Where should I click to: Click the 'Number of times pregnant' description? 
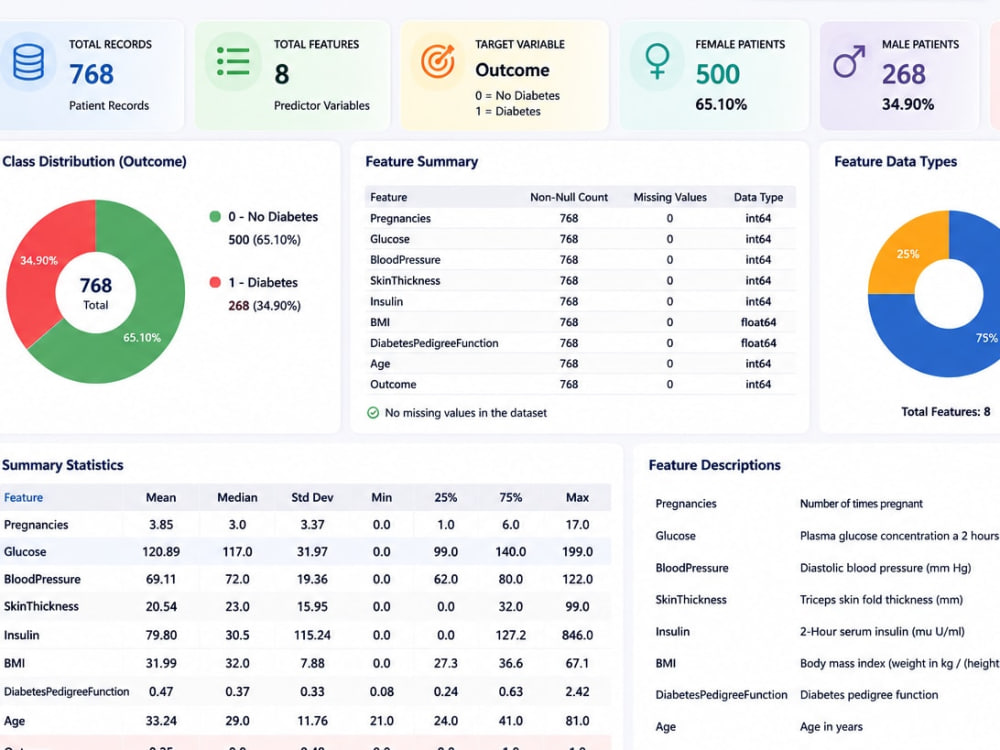(861, 504)
